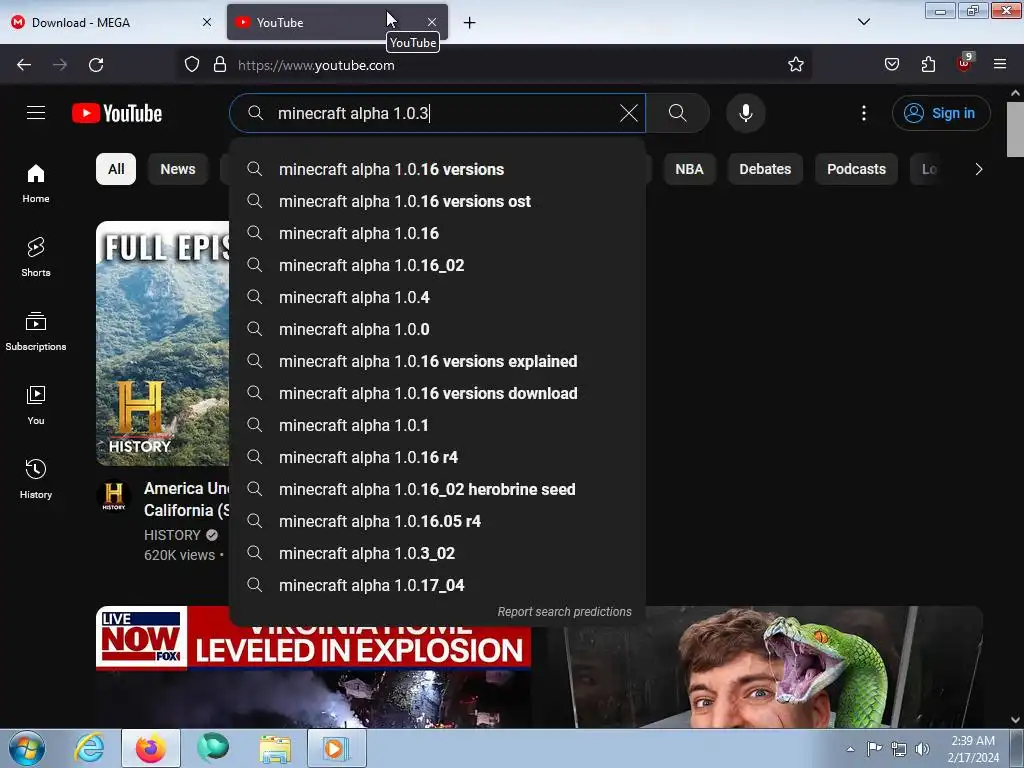The height and width of the screenshot is (768, 1024).
Task: Go back with browser back arrow
Action: [24, 65]
